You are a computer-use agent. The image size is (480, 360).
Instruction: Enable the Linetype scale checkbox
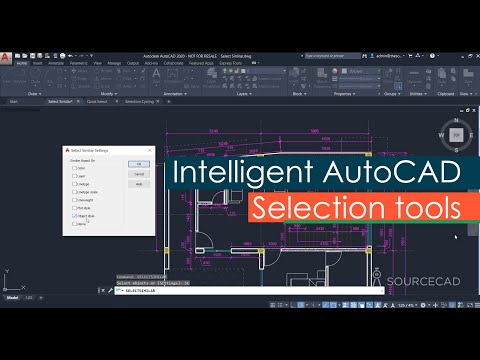point(75,192)
